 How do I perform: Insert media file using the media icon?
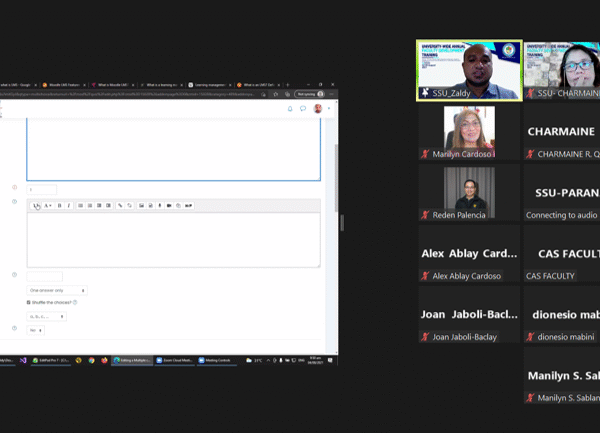(x=150, y=206)
